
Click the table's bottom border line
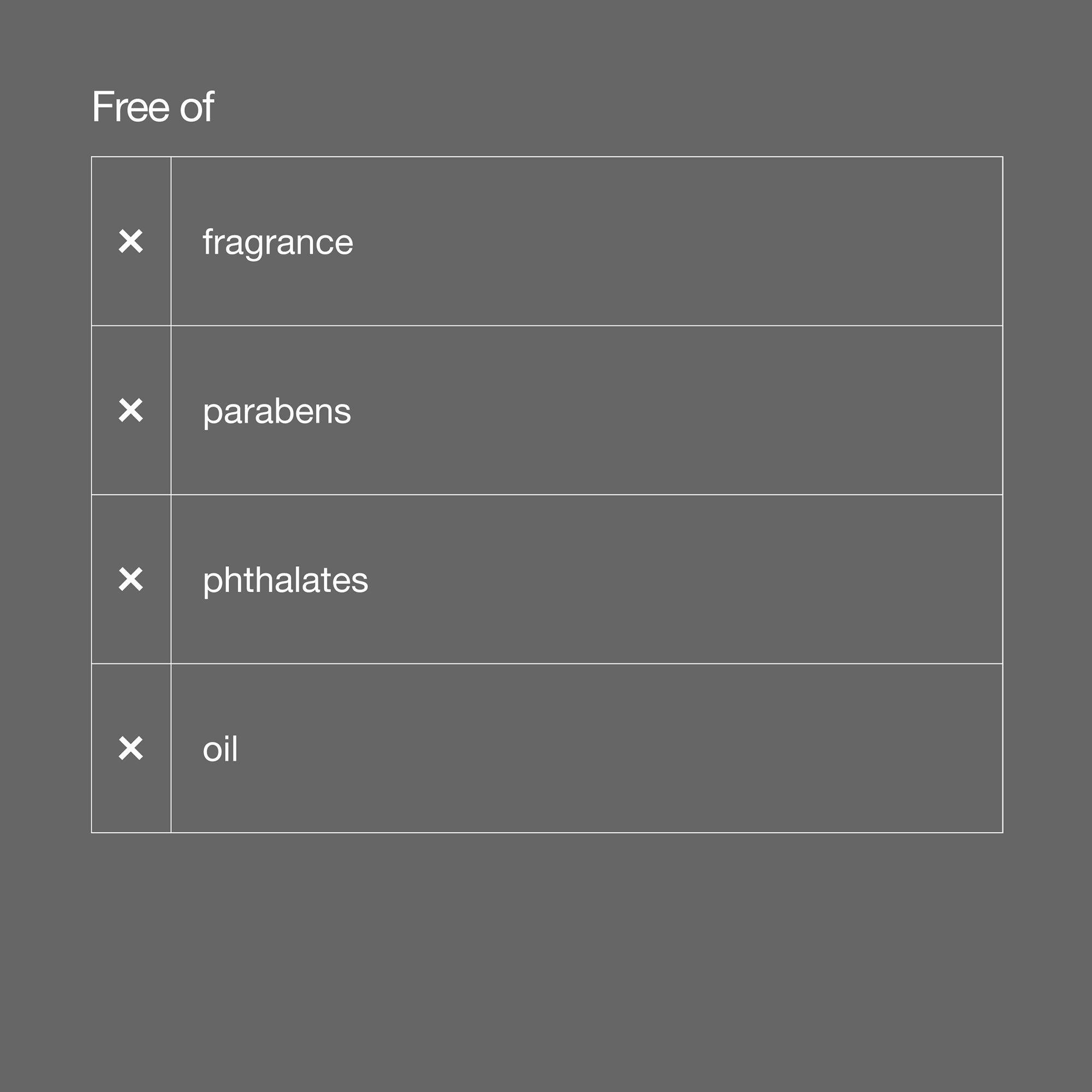point(565,833)
